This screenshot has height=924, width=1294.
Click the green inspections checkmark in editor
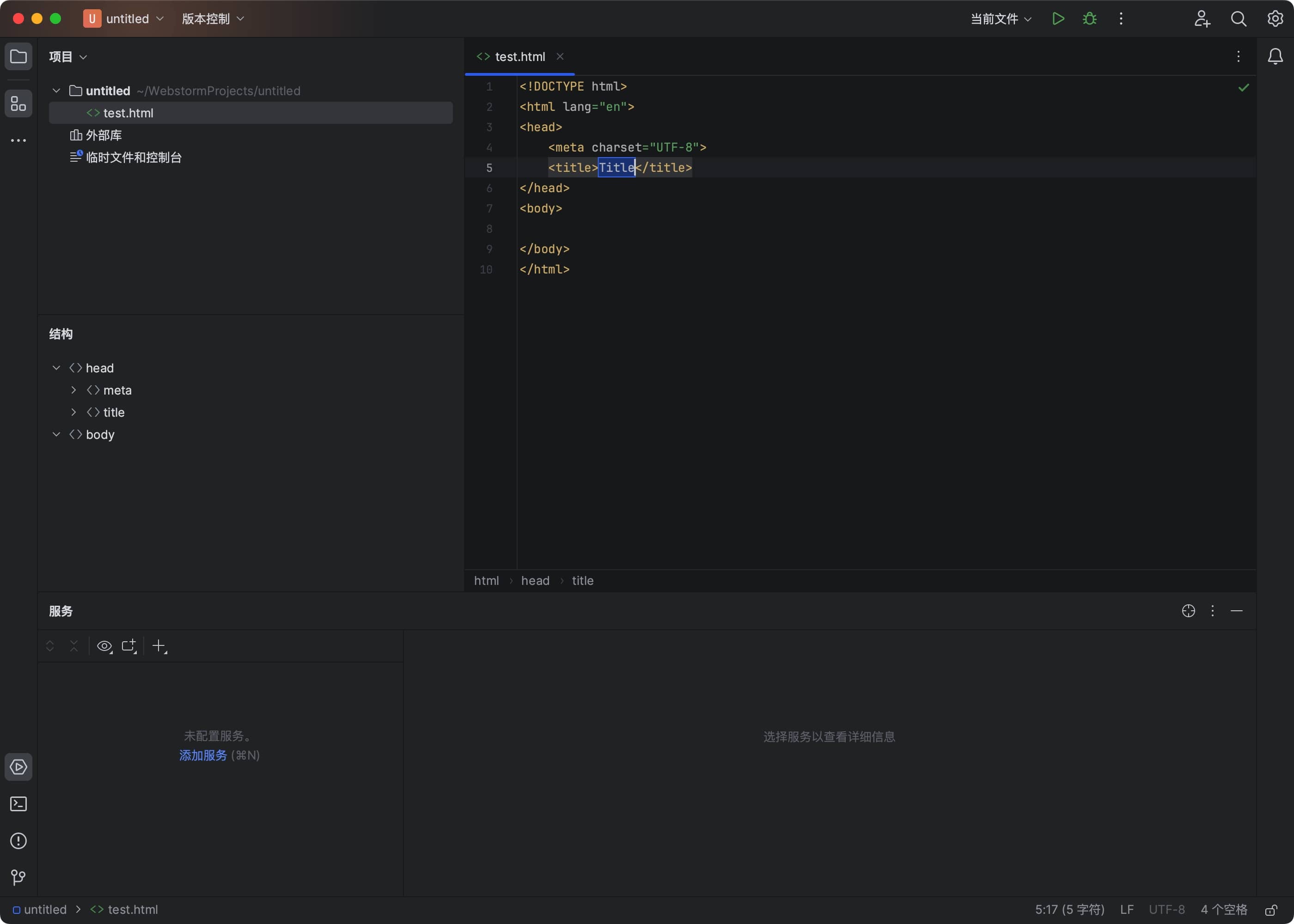[1244, 88]
